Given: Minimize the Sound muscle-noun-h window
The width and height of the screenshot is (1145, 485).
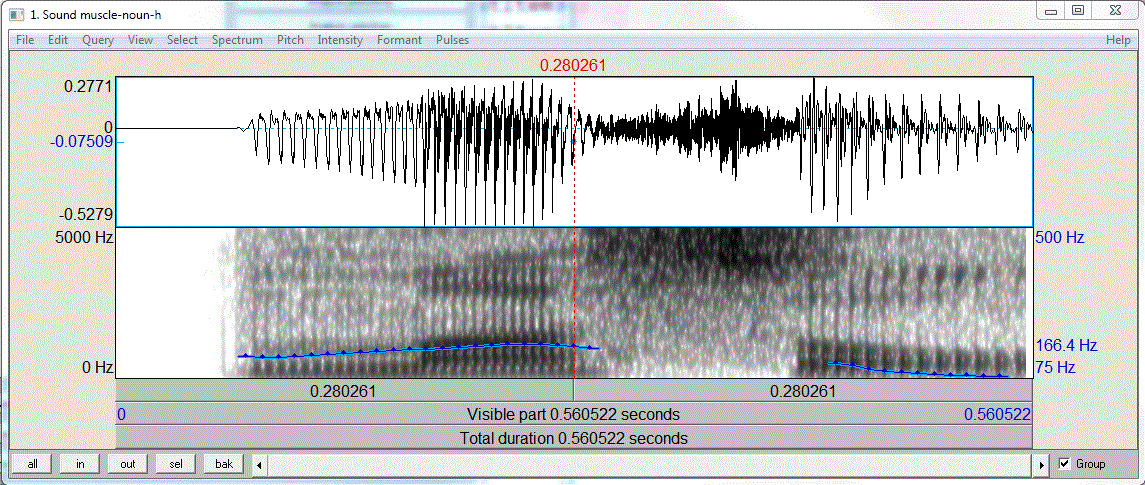Looking at the screenshot, I should [1052, 10].
